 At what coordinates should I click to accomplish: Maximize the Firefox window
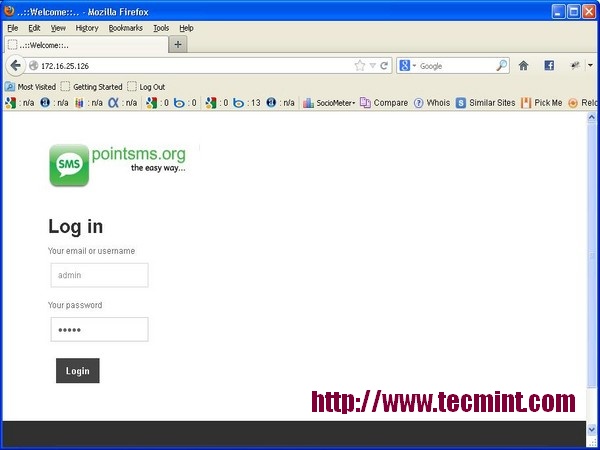(574, 12)
